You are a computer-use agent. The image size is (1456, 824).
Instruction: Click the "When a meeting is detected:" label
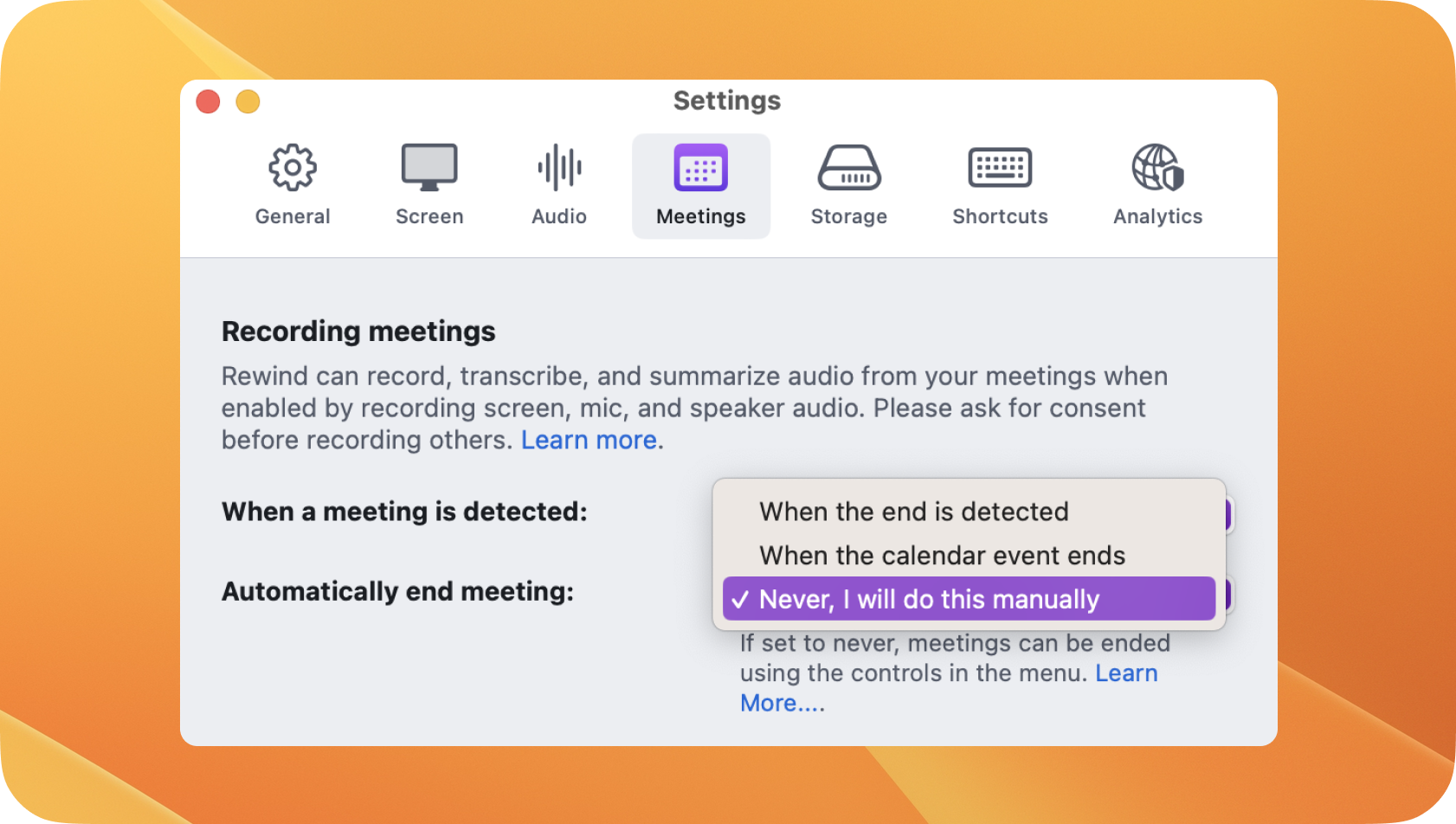(404, 512)
